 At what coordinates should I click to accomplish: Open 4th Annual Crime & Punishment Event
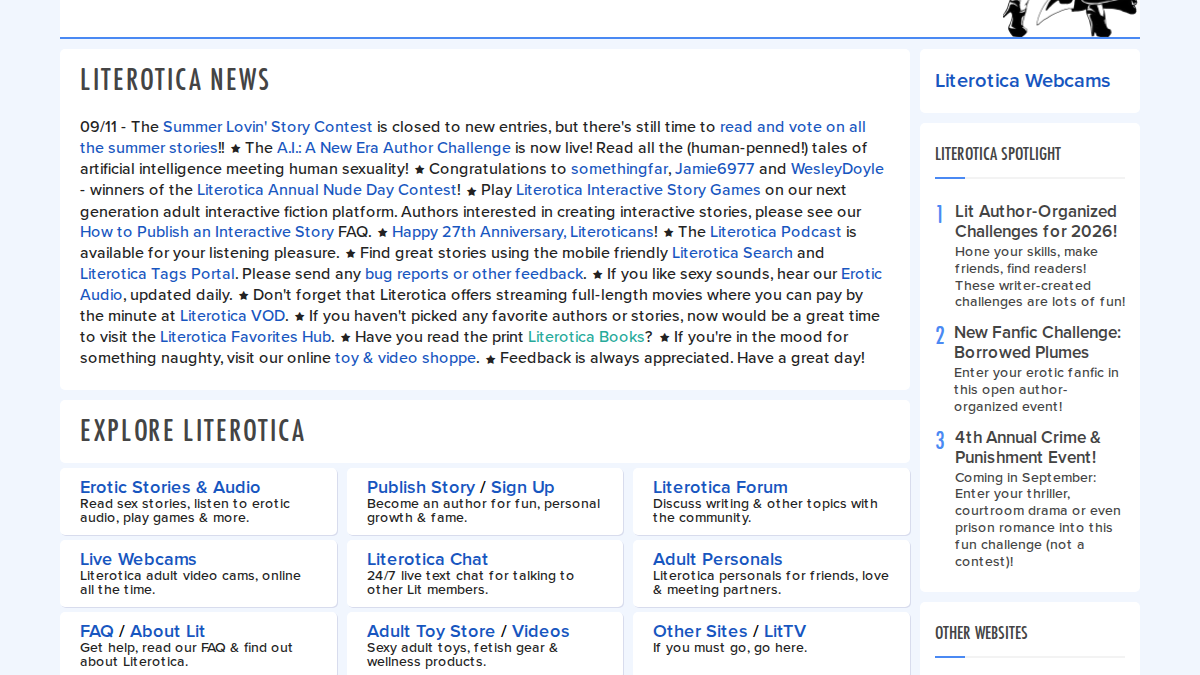[1028, 447]
